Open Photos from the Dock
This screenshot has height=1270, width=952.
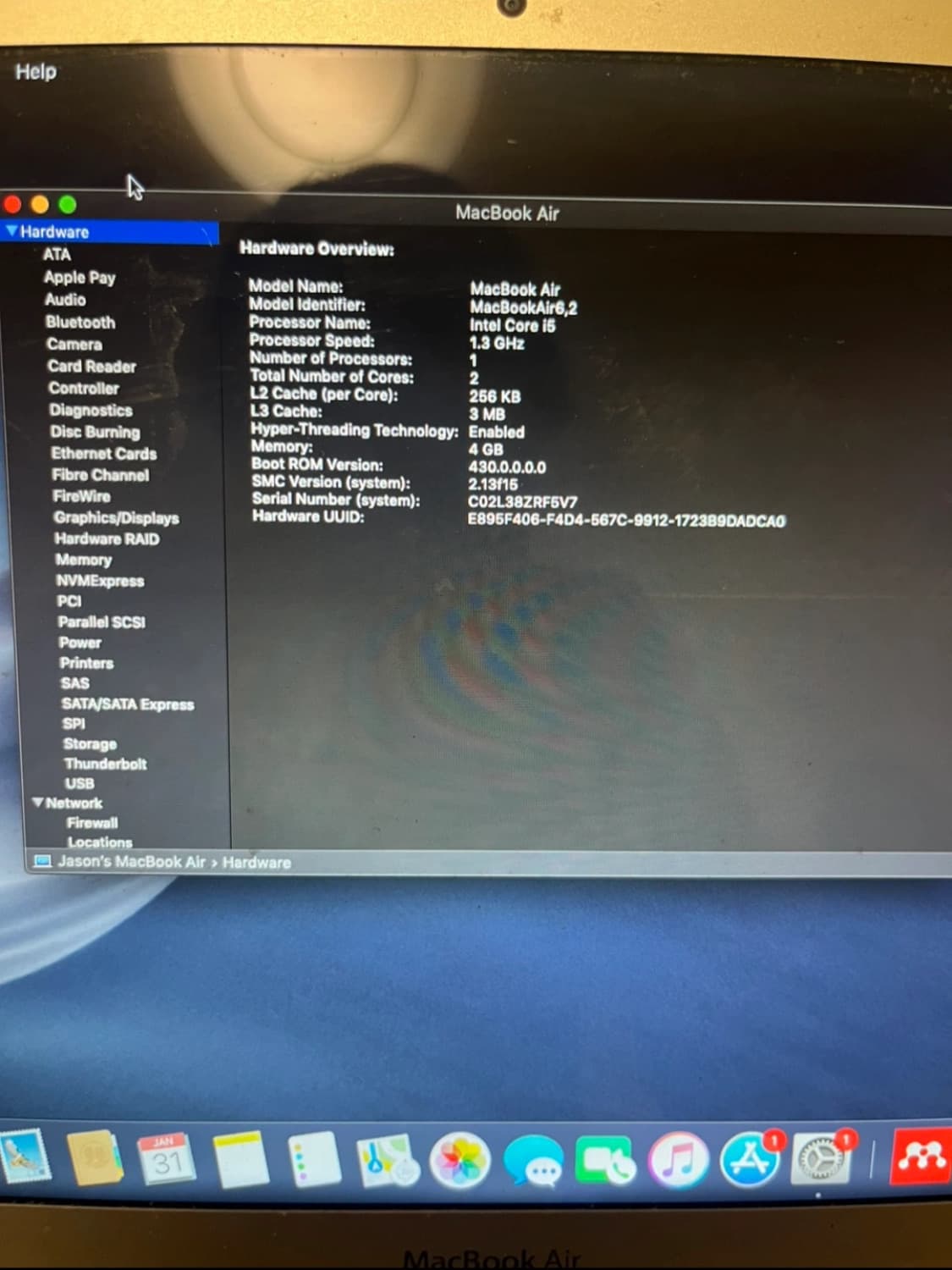pos(459,1159)
